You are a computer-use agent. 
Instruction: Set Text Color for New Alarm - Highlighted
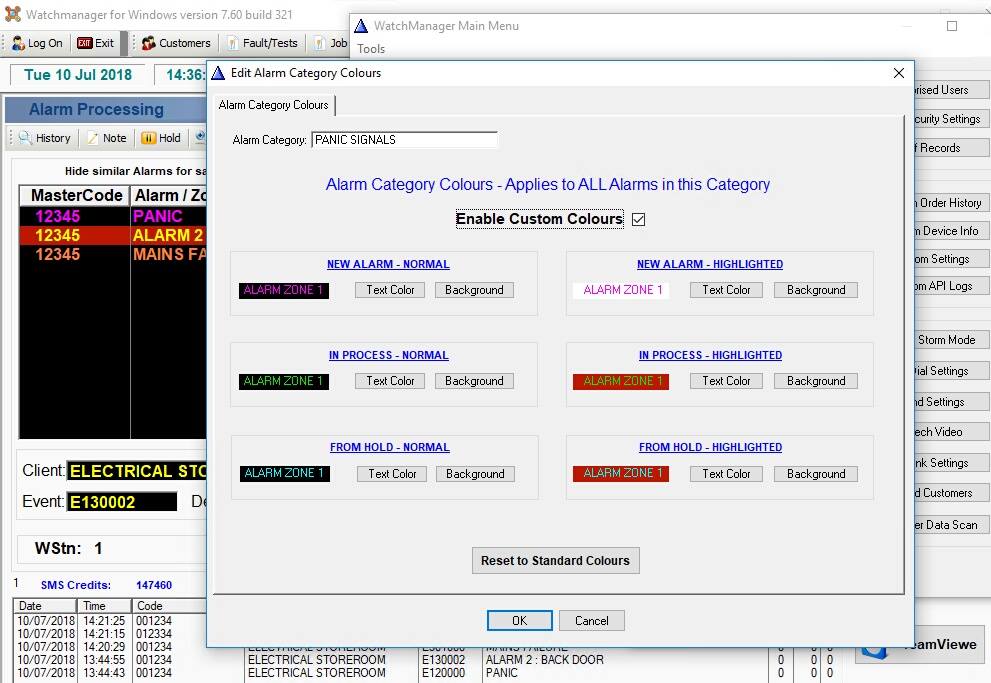[726, 290]
